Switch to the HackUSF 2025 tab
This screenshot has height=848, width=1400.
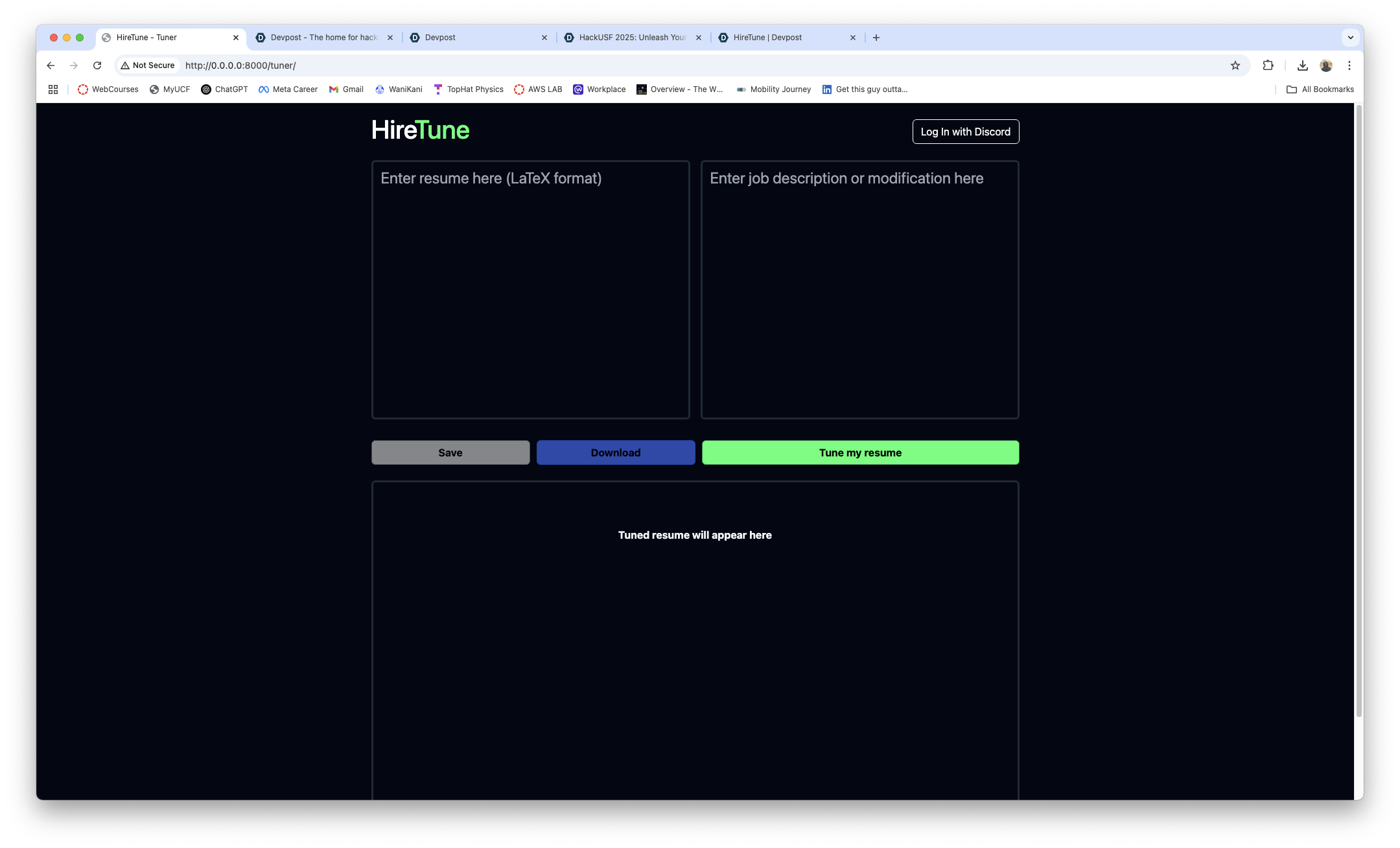coord(631,38)
